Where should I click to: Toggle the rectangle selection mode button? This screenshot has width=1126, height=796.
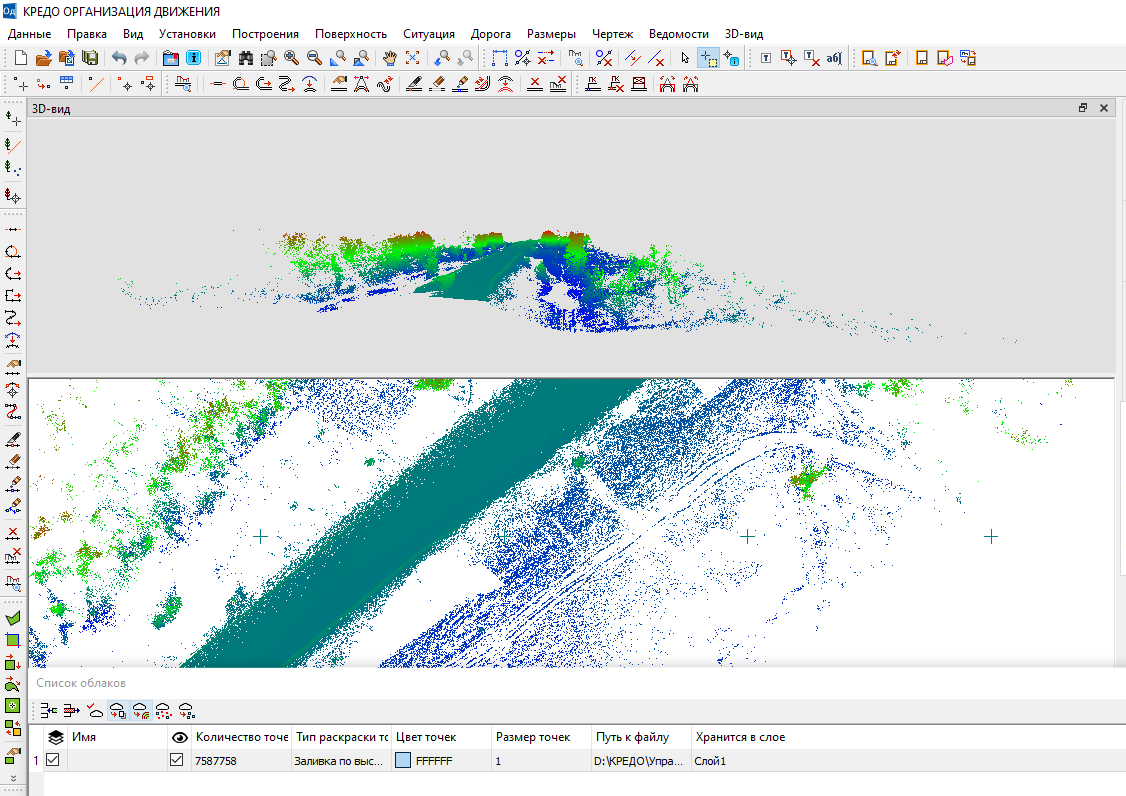pos(709,58)
